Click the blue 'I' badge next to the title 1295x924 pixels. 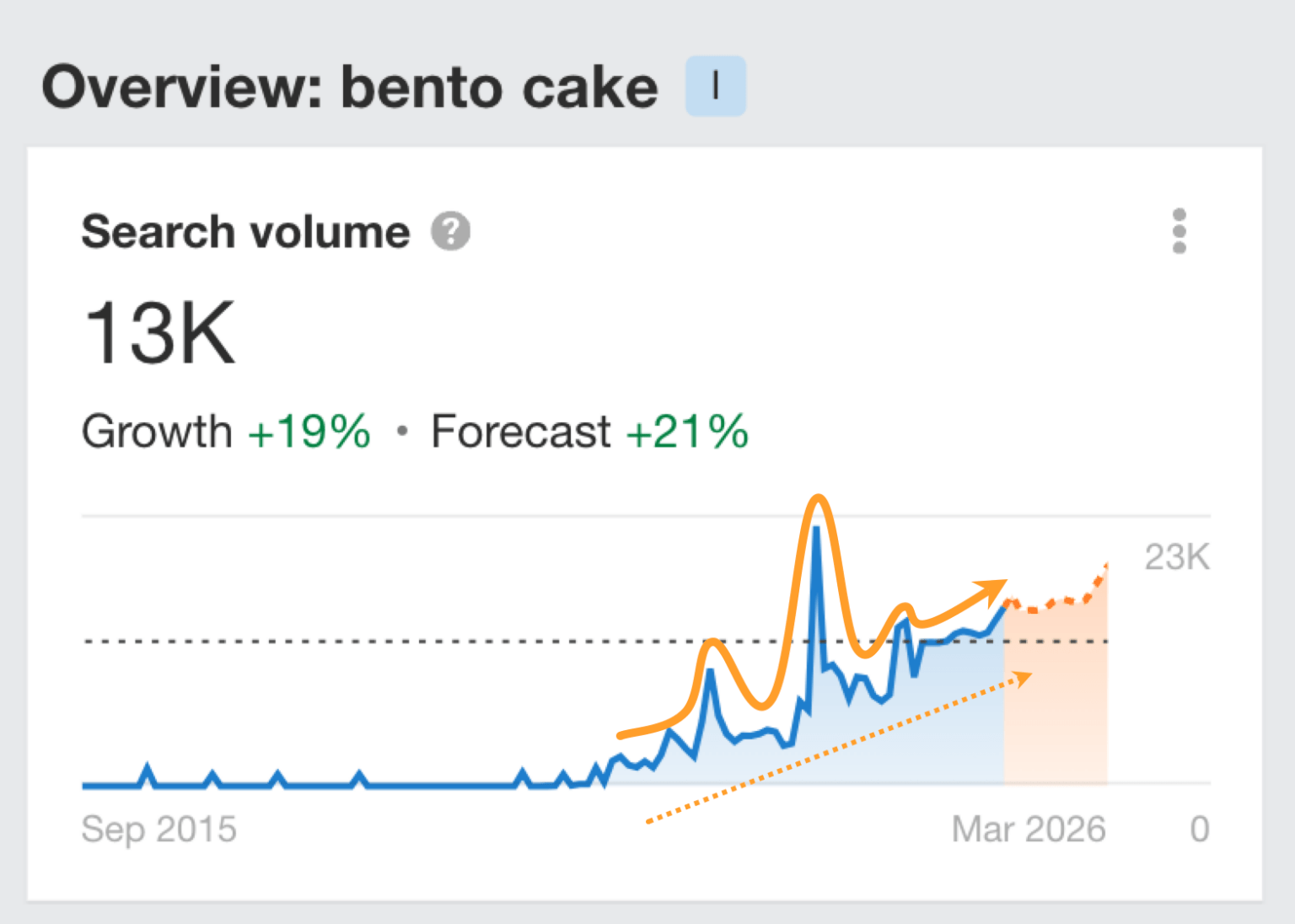[715, 84]
